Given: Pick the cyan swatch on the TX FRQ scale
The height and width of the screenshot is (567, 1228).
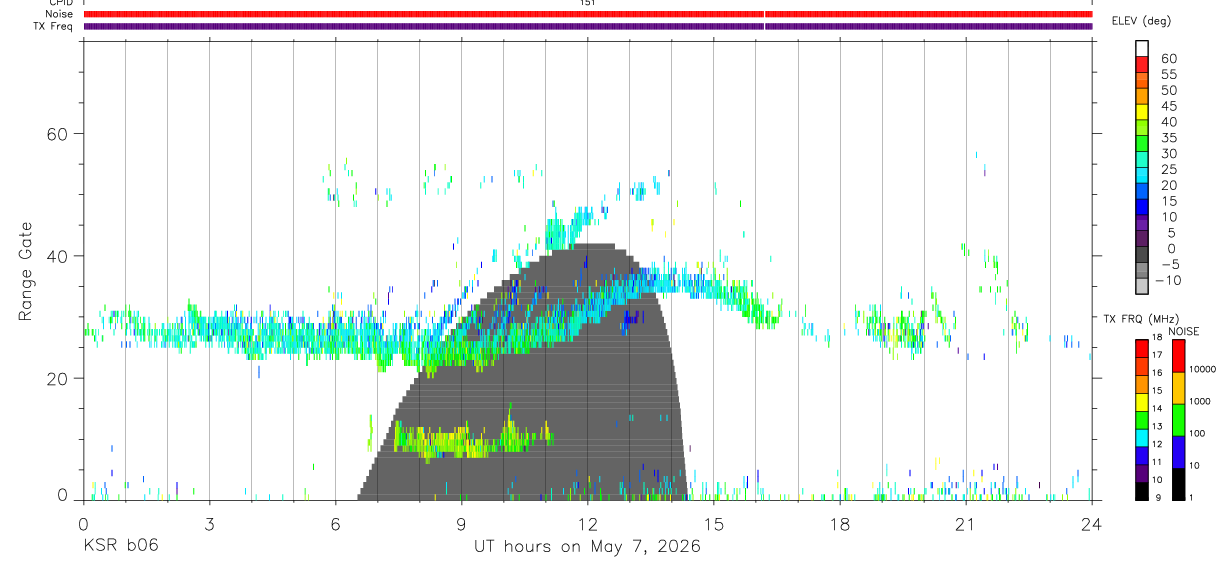Looking at the screenshot, I should click(1142, 438).
